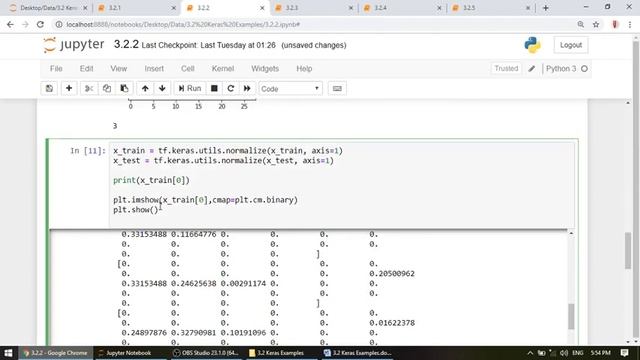640x360 pixels.
Task: Run the selected cell
Action: [x=190, y=89]
